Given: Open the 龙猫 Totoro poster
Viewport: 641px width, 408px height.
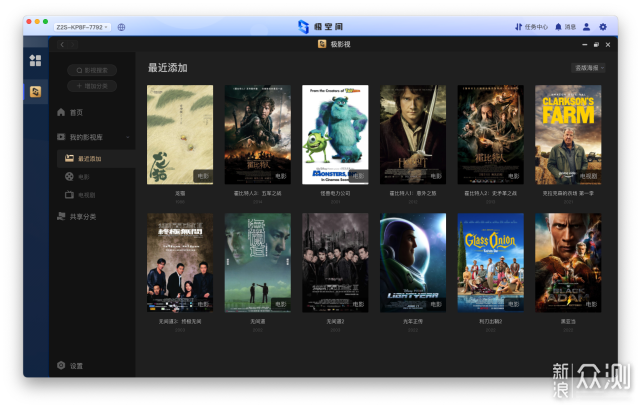Looking at the screenshot, I should [x=180, y=135].
